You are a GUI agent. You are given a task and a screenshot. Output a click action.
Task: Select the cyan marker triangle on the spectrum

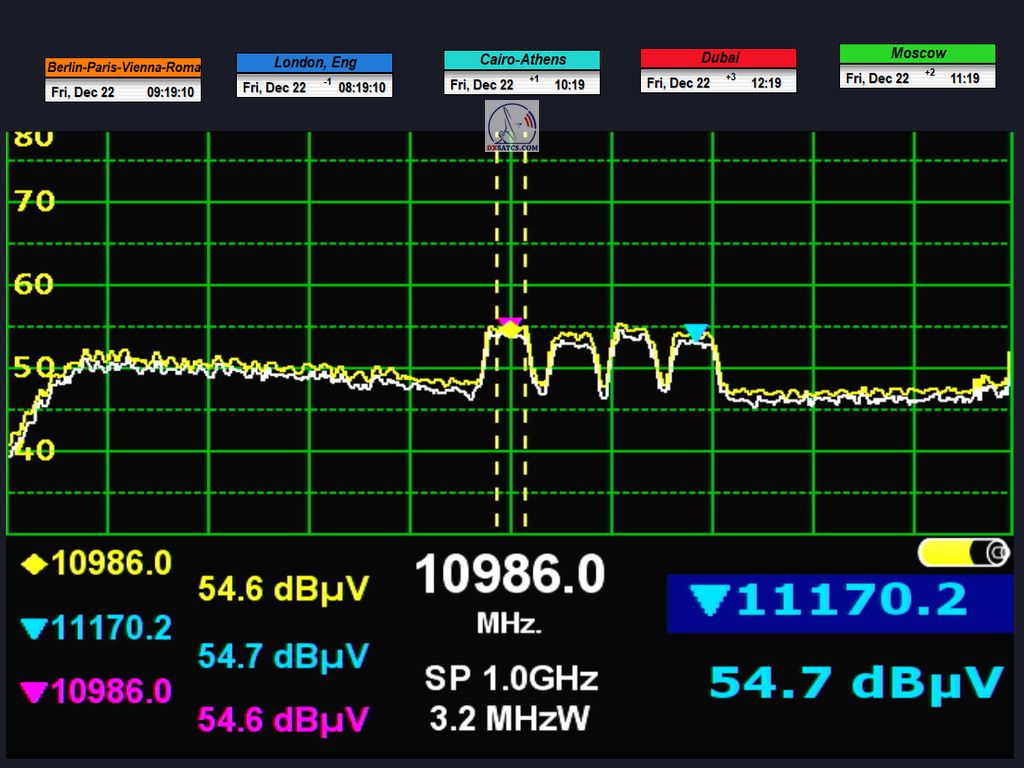click(x=696, y=332)
